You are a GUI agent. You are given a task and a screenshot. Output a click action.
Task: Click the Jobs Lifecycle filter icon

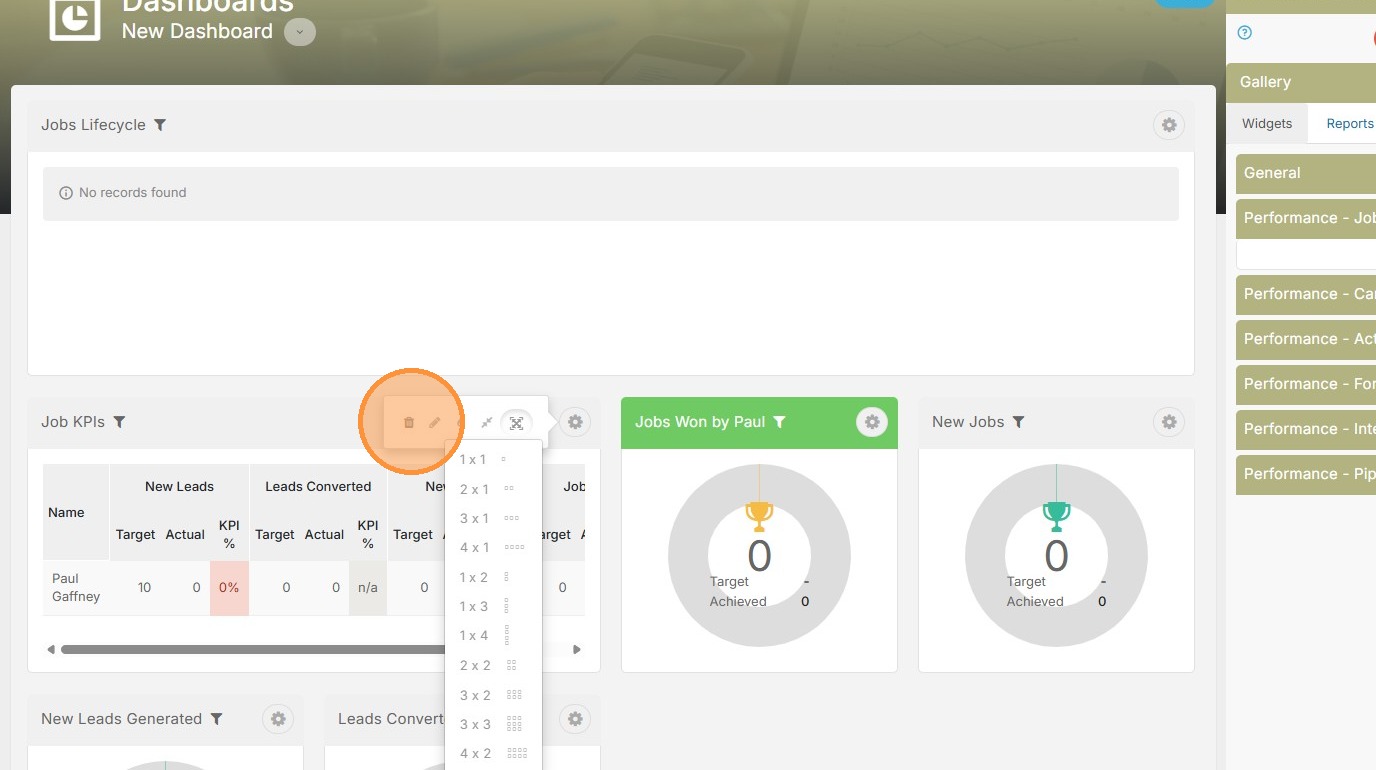pos(160,125)
